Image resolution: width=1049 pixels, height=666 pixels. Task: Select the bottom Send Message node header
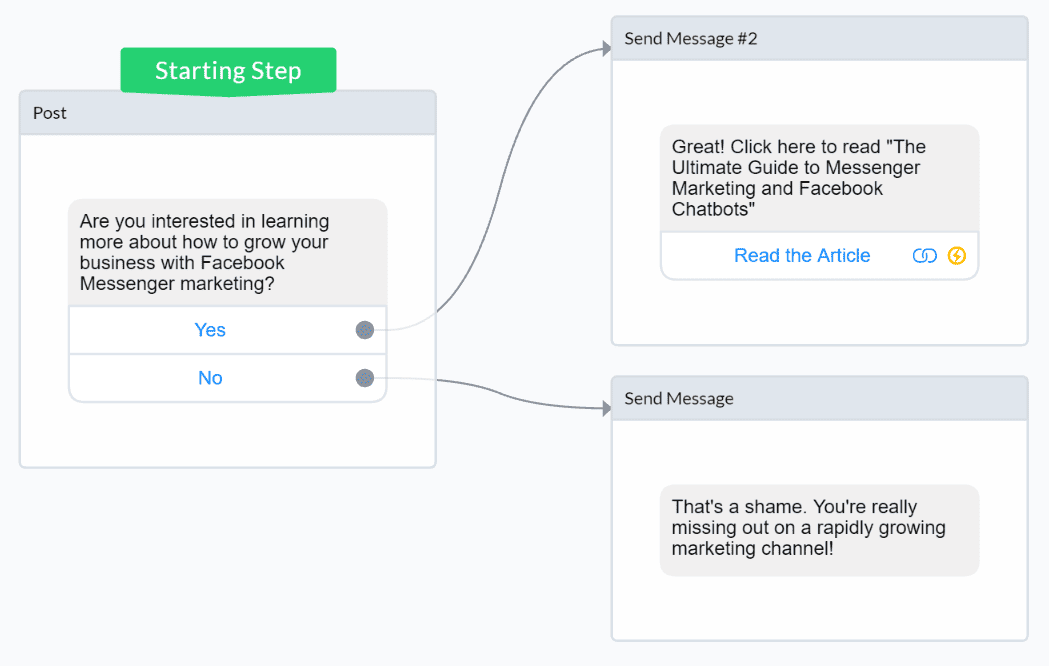coord(819,399)
